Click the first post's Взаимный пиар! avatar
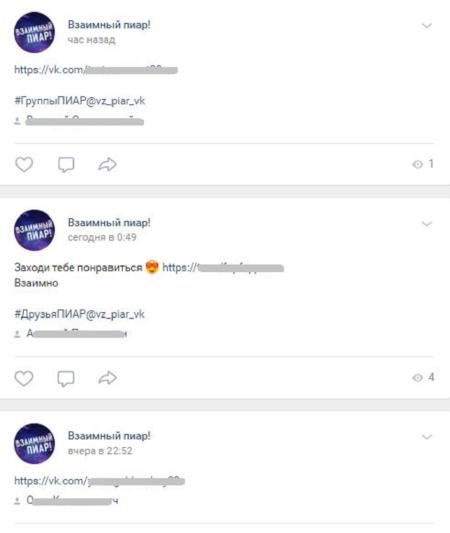Screen dimensions: 450x533 coord(34,32)
